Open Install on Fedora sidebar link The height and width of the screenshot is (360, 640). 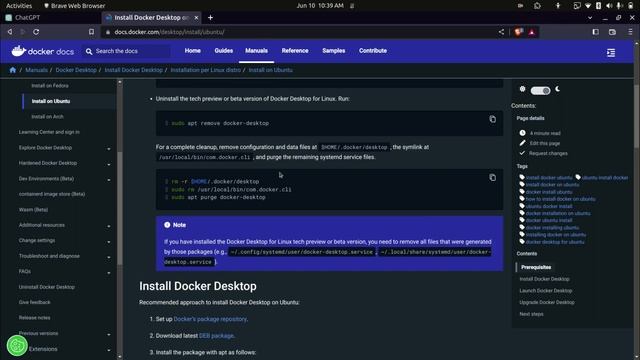tap(50, 86)
